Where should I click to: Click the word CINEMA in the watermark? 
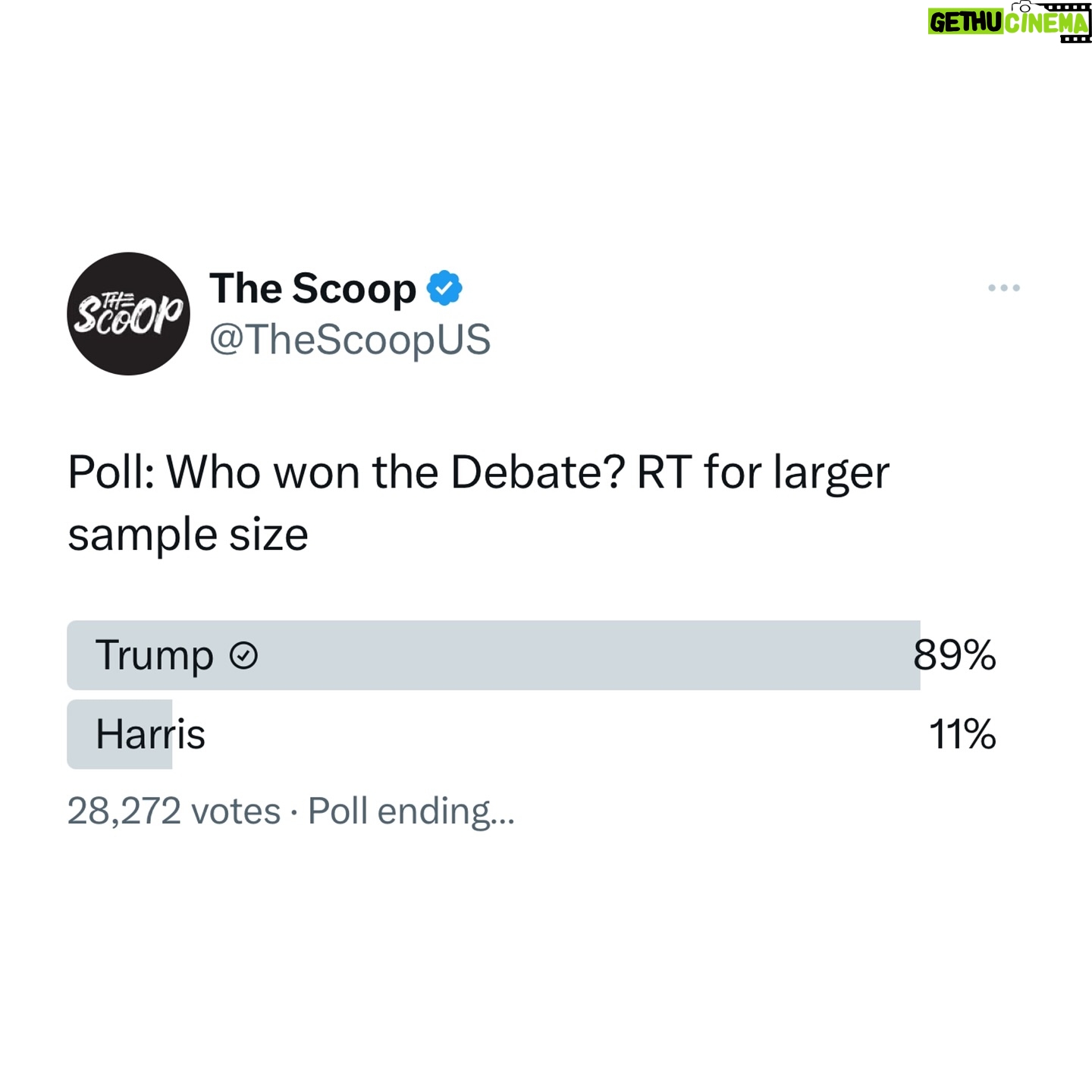click(x=1046, y=24)
